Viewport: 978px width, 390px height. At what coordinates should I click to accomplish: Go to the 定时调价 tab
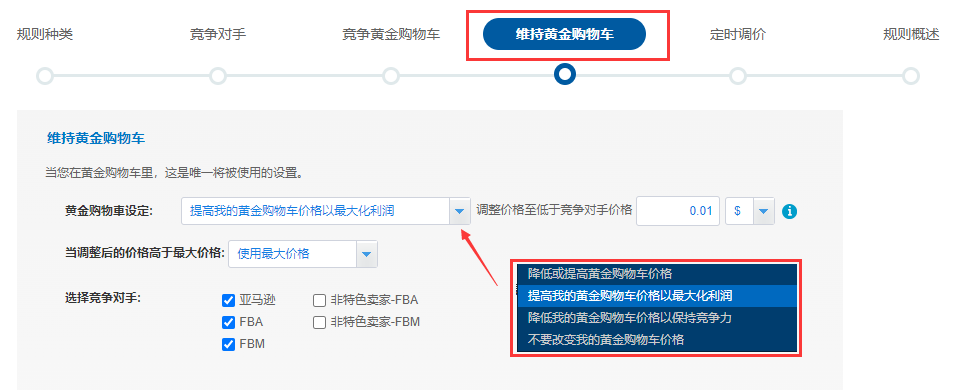point(738,34)
